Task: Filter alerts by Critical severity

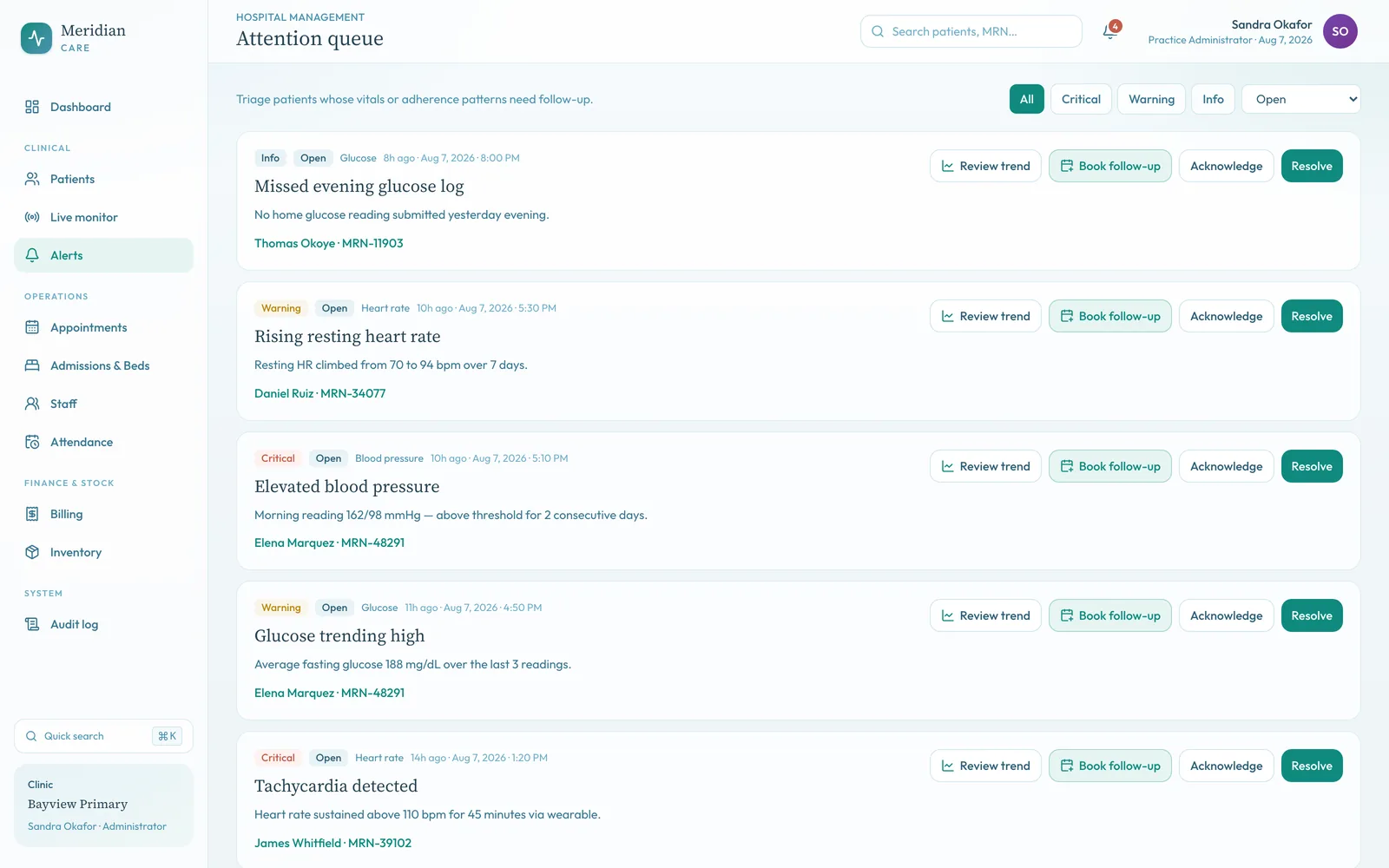Action: [1081, 99]
